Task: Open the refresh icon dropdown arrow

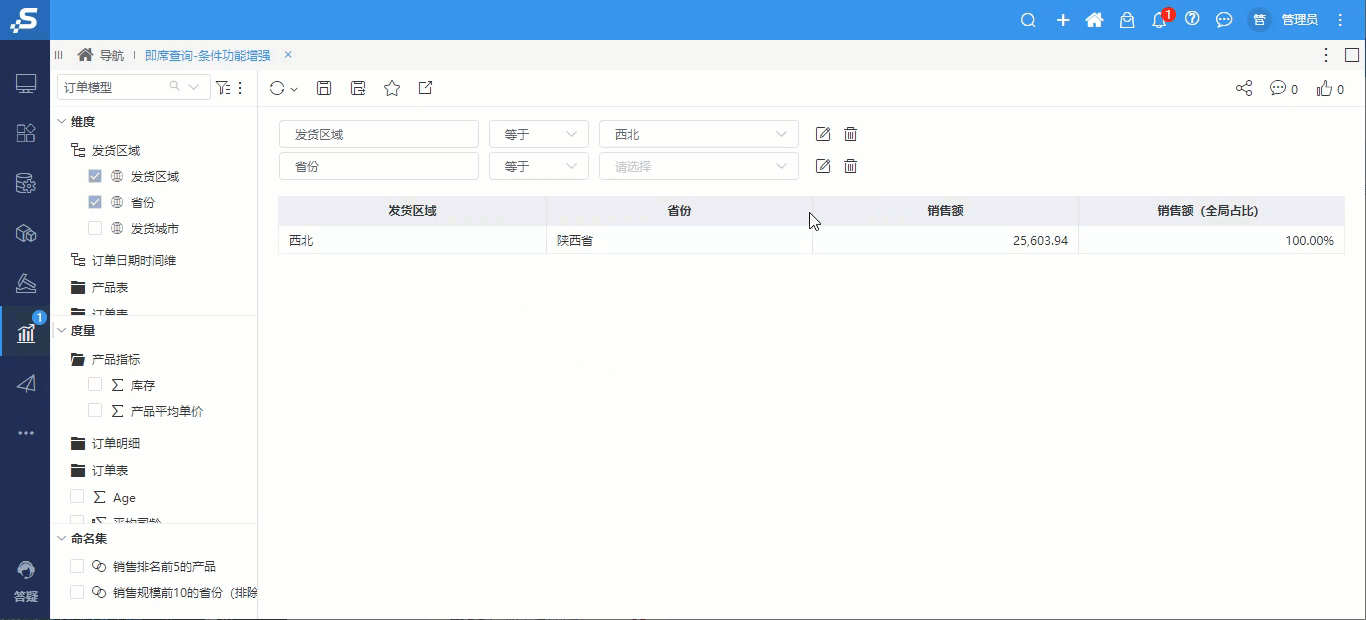Action: [294, 89]
